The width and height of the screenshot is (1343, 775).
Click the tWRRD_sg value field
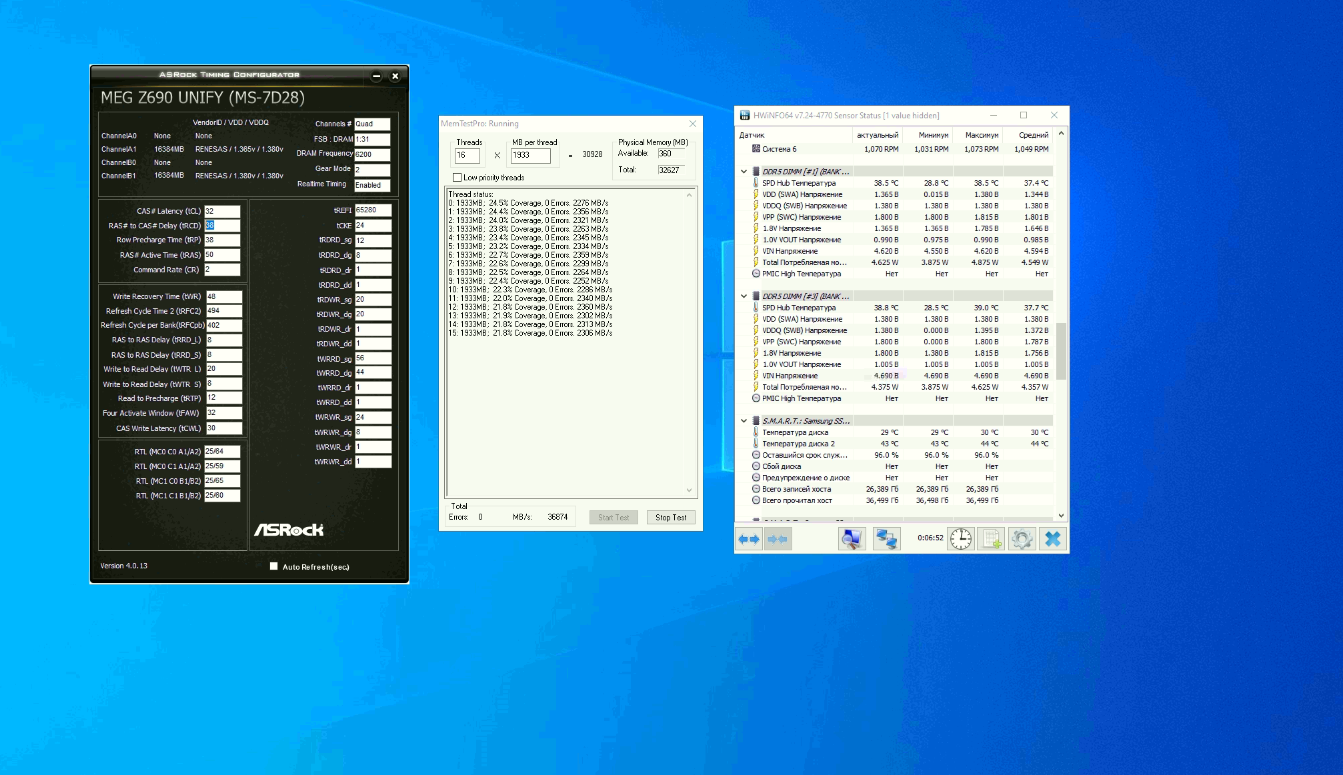373,357
